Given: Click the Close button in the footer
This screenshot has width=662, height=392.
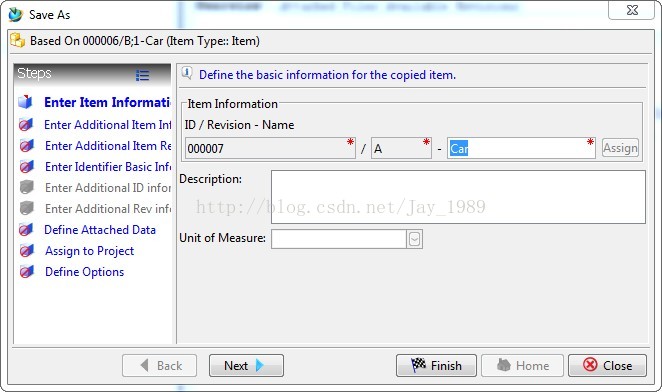Looking at the screenshot, I should coord(607,365).
